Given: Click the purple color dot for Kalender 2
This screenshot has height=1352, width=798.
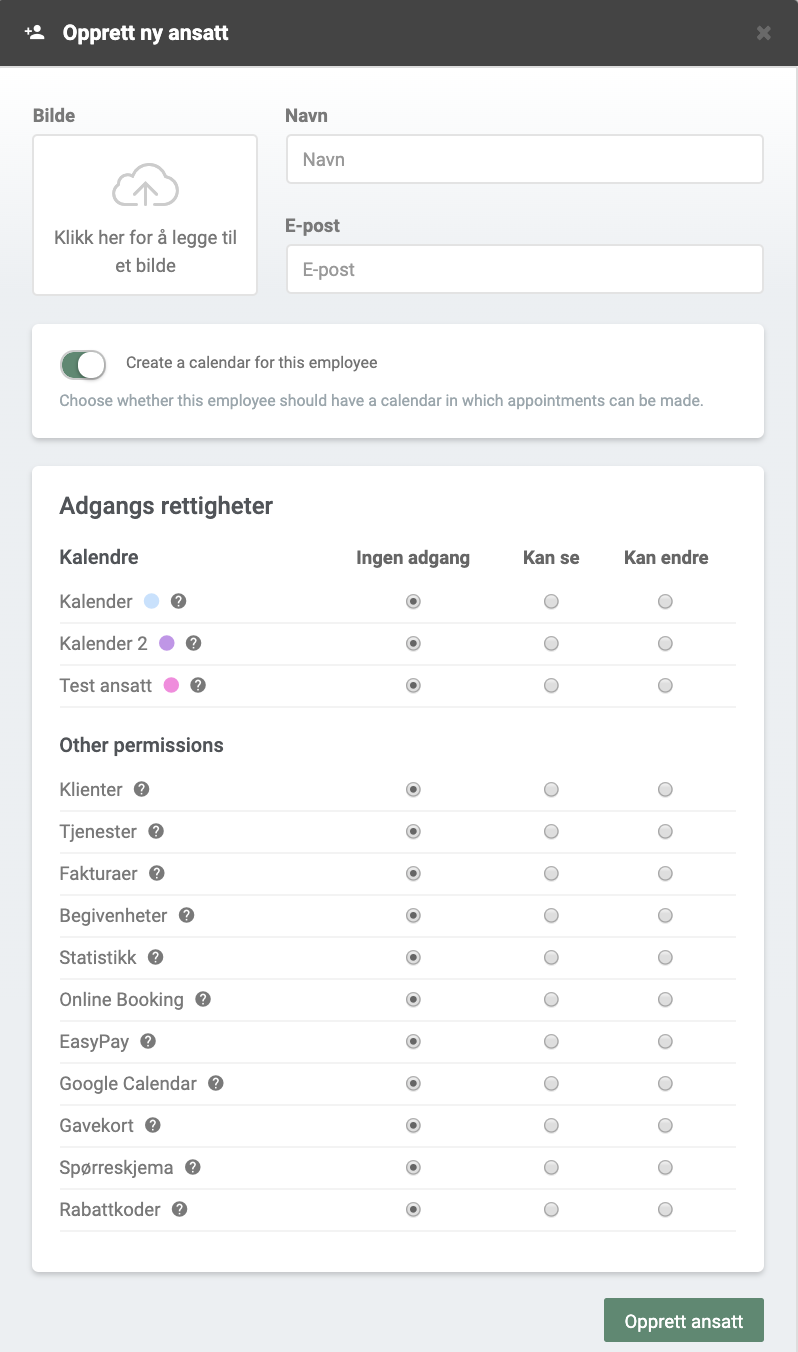Looking at the screenshot, I should coord(167,643).
